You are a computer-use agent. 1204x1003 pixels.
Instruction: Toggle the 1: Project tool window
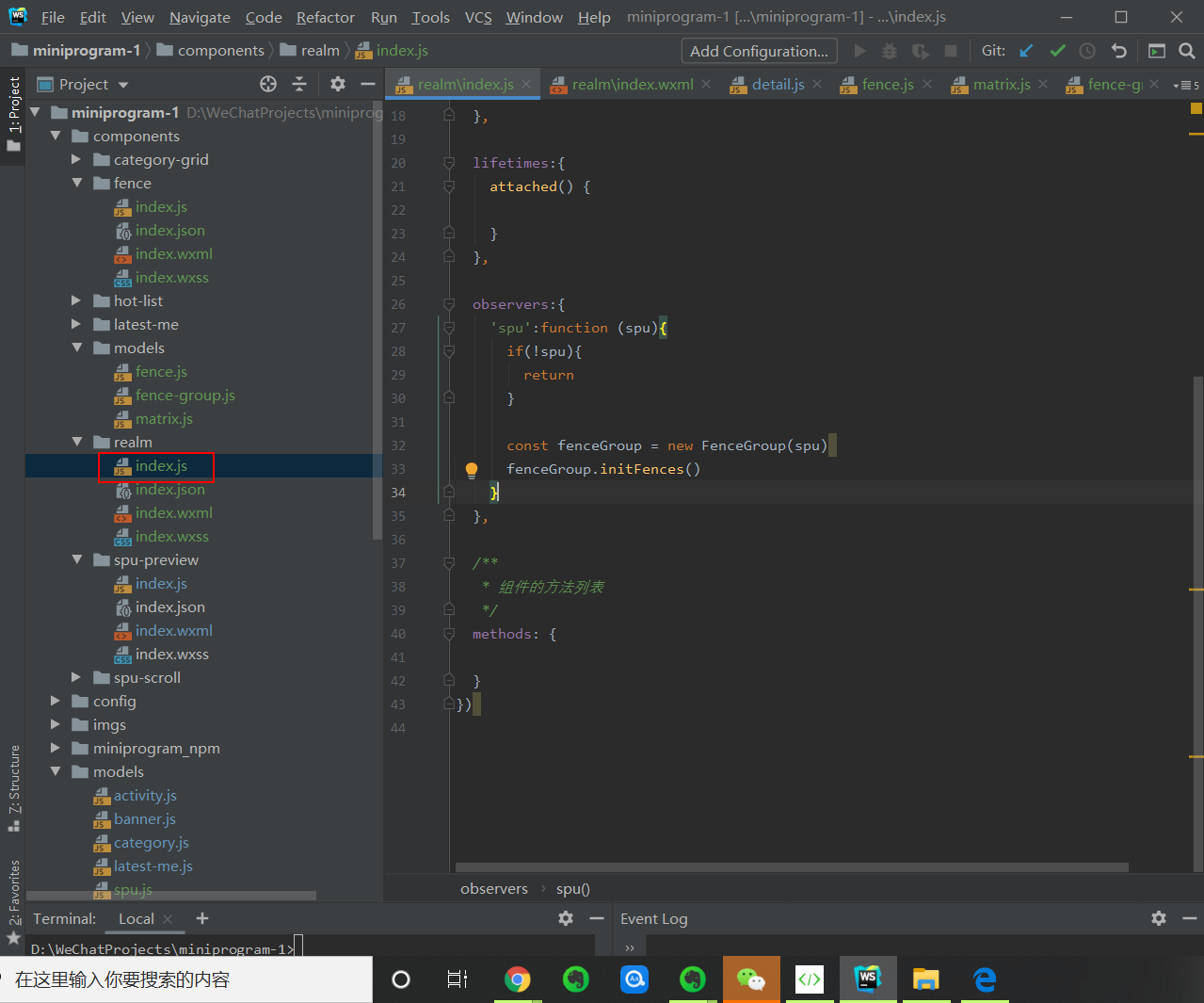coord(13,113)
